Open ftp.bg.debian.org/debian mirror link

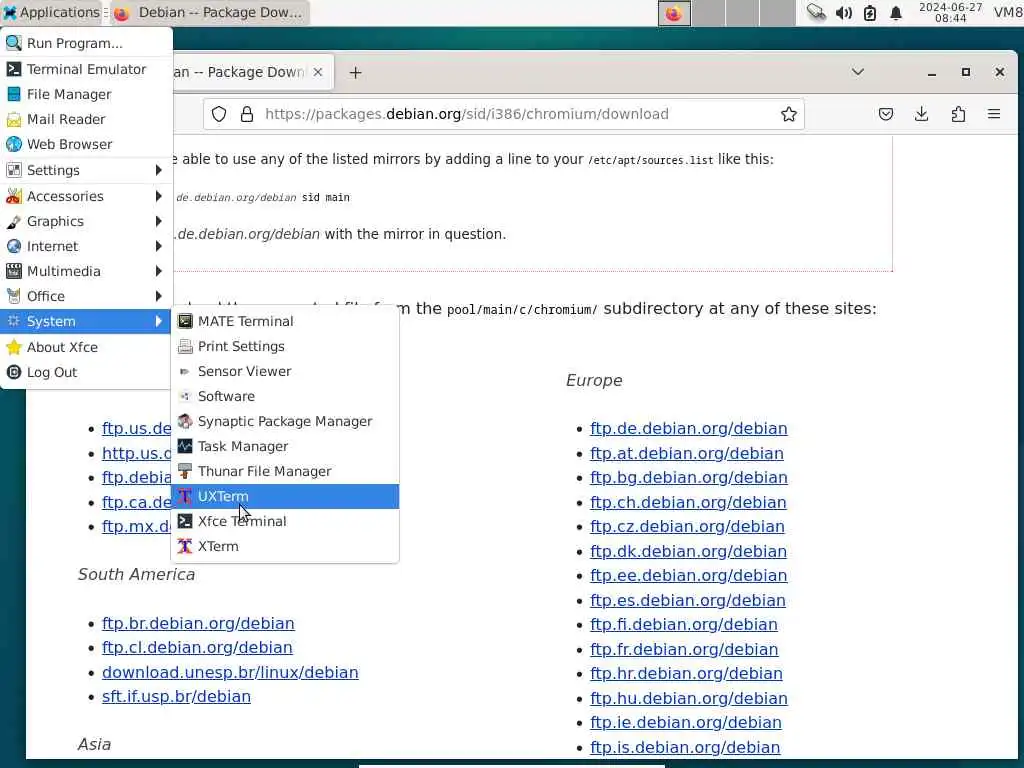click(688, 477)
